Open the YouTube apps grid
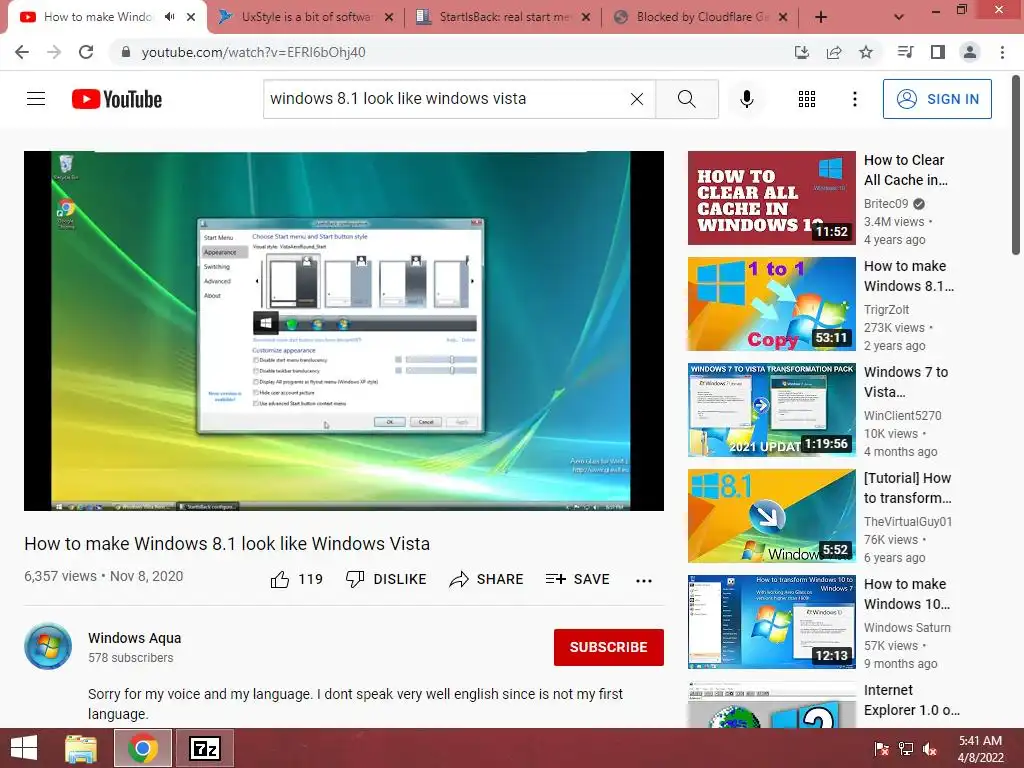This screenshot has height=768, width=1024. click(807, 99)
